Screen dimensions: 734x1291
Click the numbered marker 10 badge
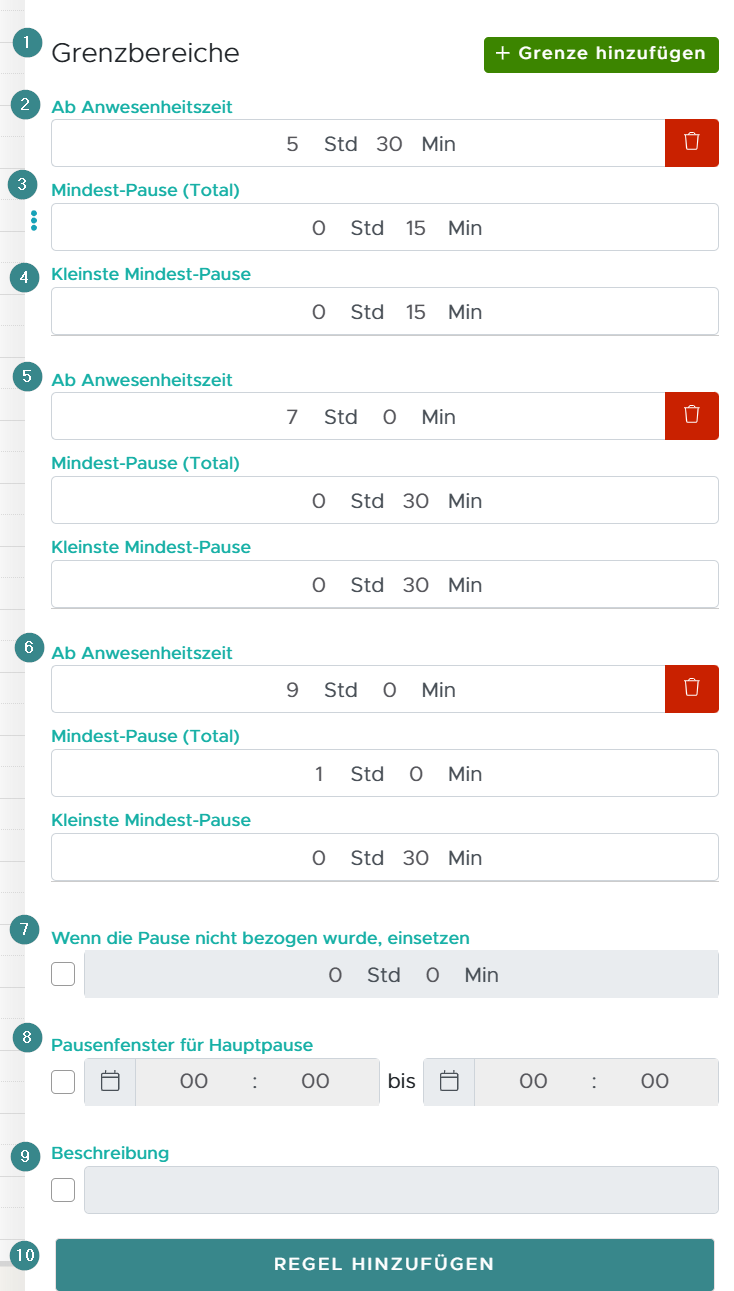tap(24, 1254)
